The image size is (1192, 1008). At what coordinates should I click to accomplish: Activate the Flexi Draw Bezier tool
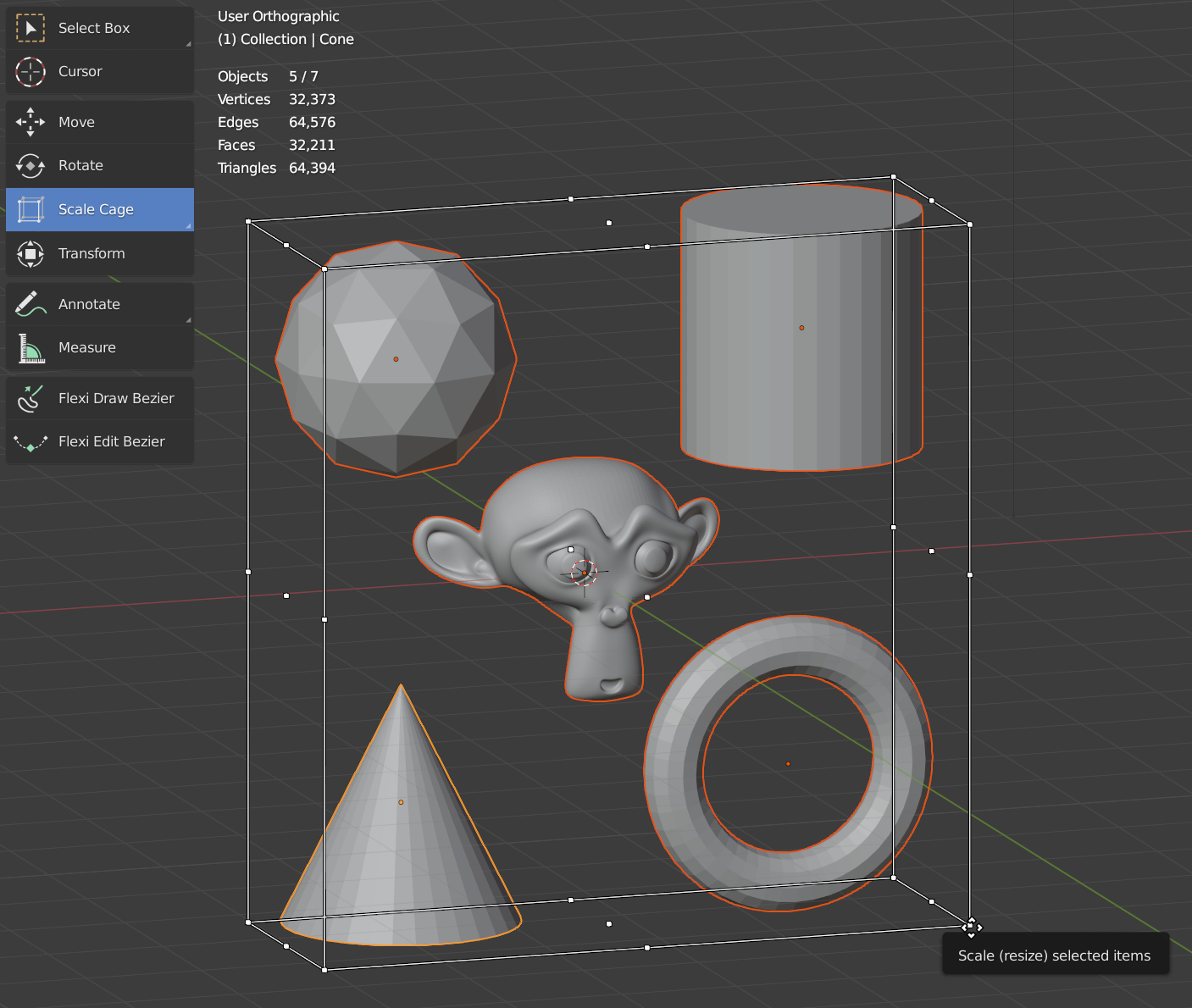click(x=116, y=398)
